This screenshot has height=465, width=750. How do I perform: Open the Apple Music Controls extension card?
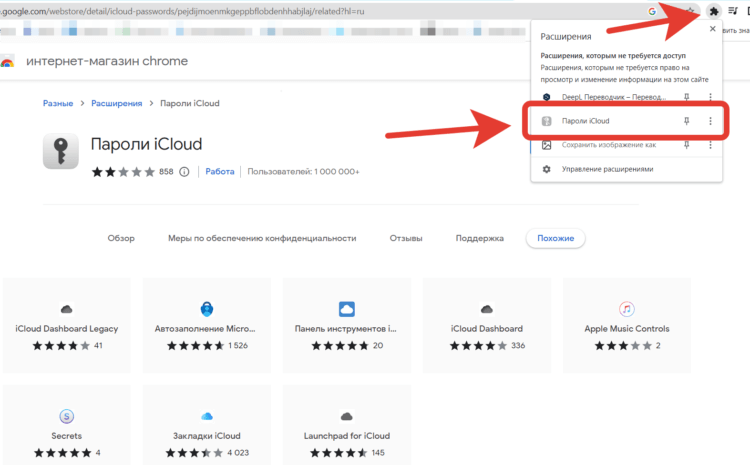click(x=627, y=325)
